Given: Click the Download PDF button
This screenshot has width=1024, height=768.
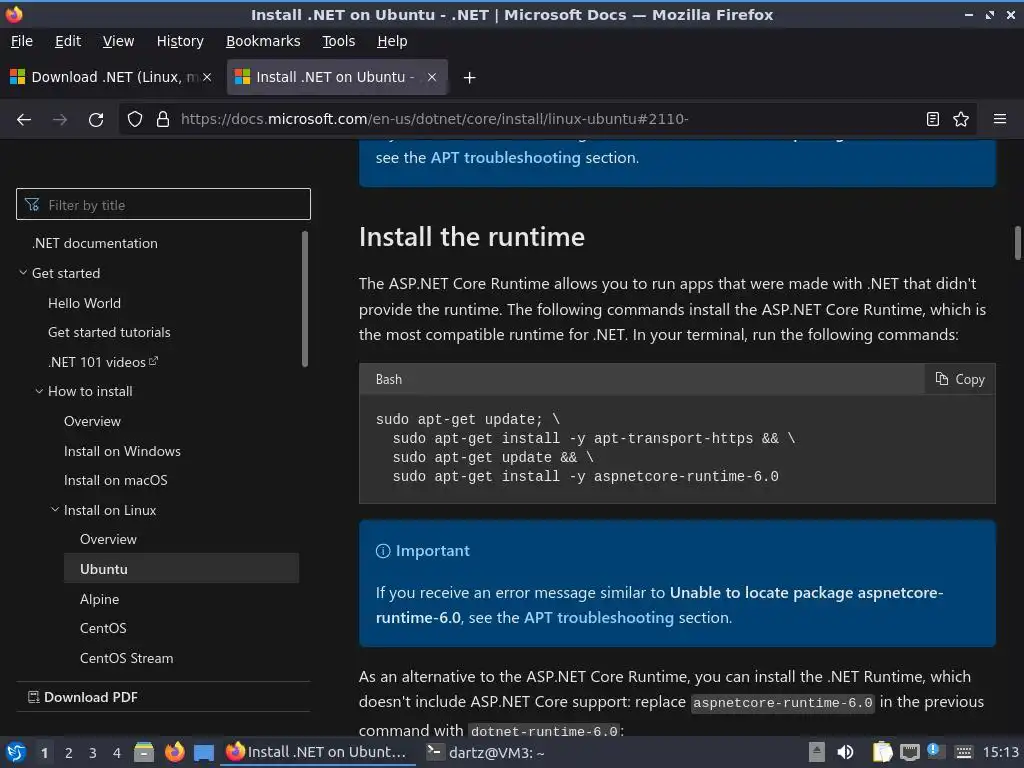Looking at the screenshot, I should coord(83,697).
